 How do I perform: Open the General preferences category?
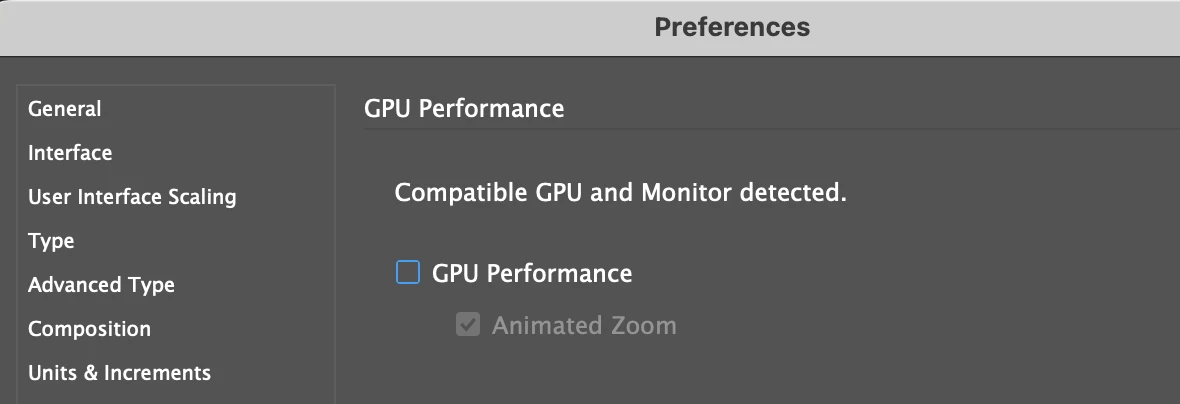pos(65,109)
